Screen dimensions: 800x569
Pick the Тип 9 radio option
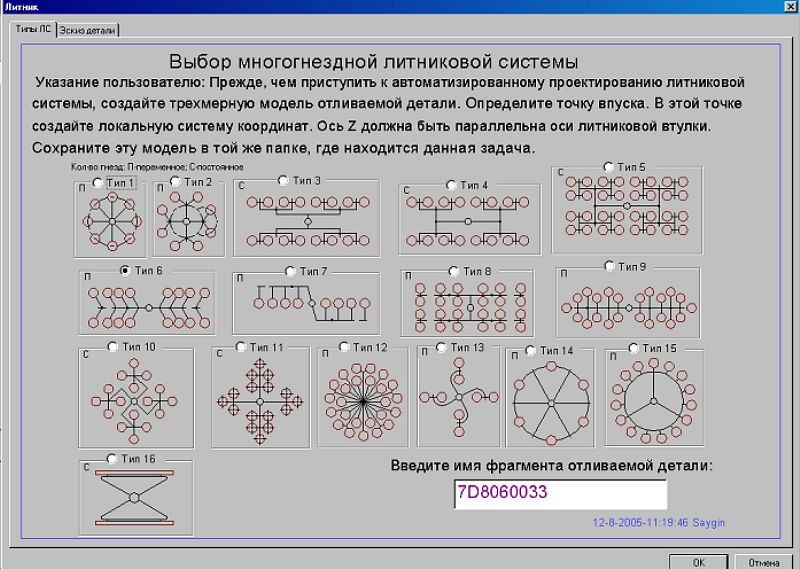[610, 267]
